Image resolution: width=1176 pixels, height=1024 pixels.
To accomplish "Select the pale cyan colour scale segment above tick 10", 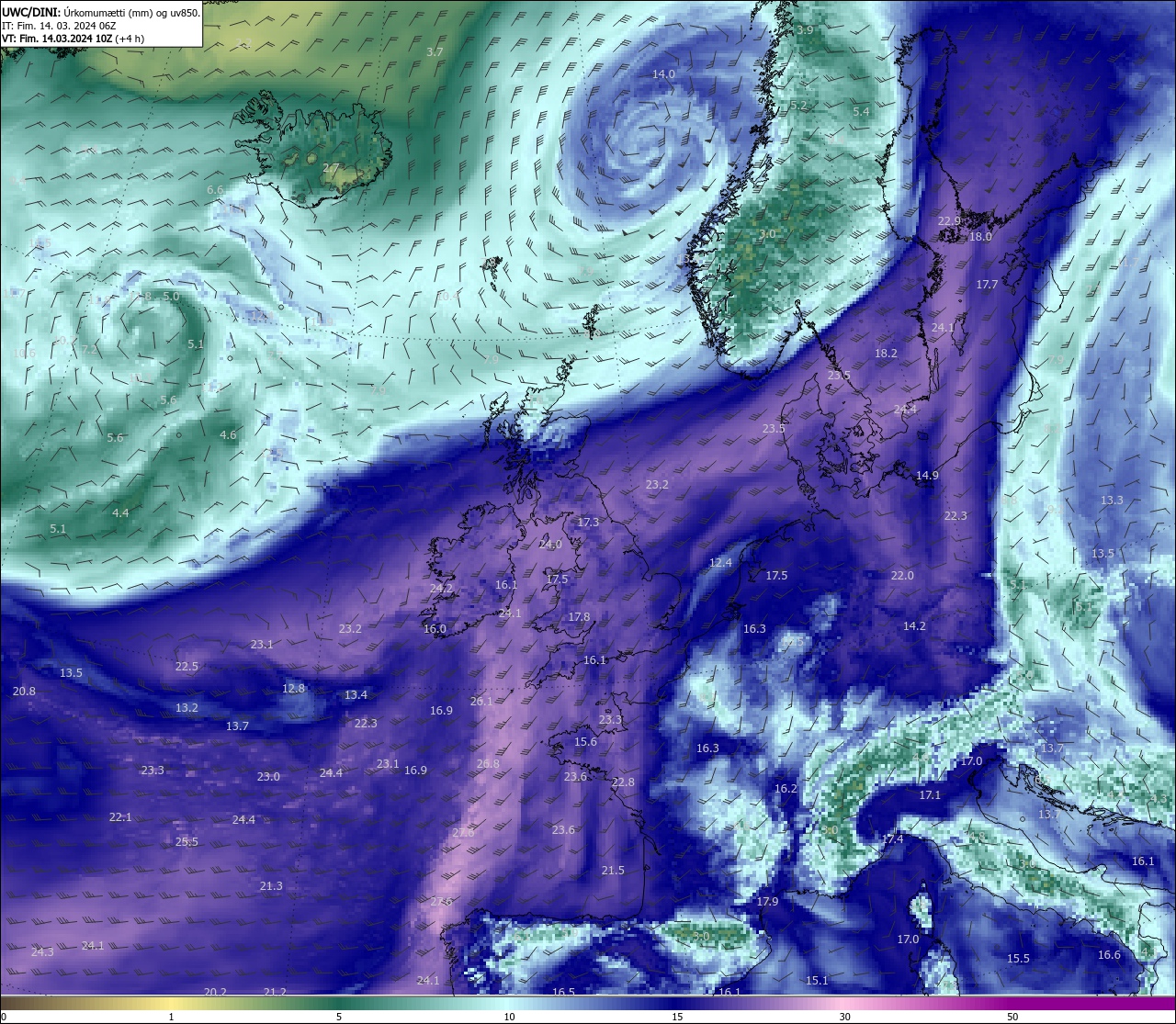I will click(x=509, y=1003).
